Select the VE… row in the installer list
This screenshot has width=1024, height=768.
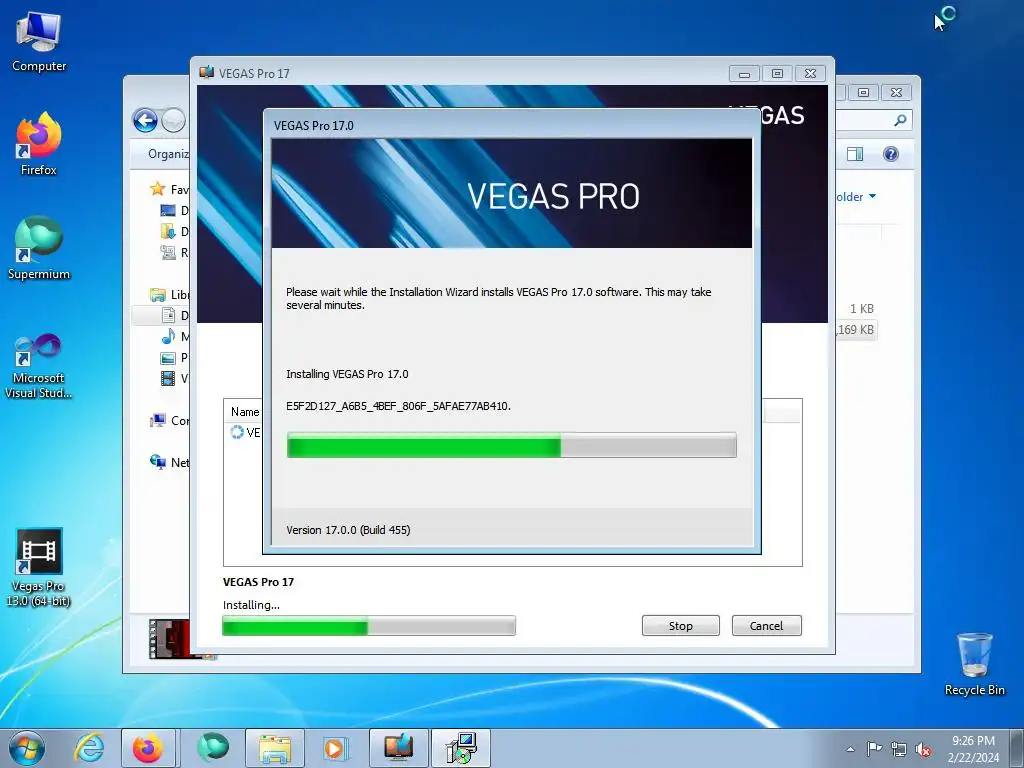(245, 432)
